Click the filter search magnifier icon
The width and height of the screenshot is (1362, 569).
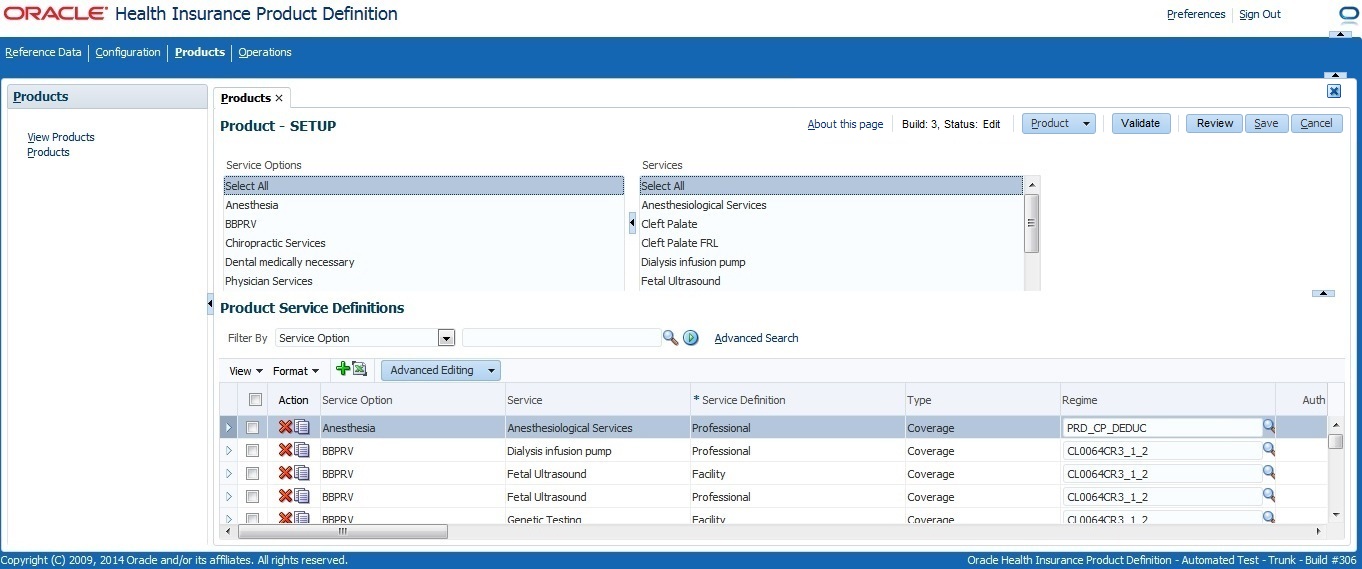point(670,338)
